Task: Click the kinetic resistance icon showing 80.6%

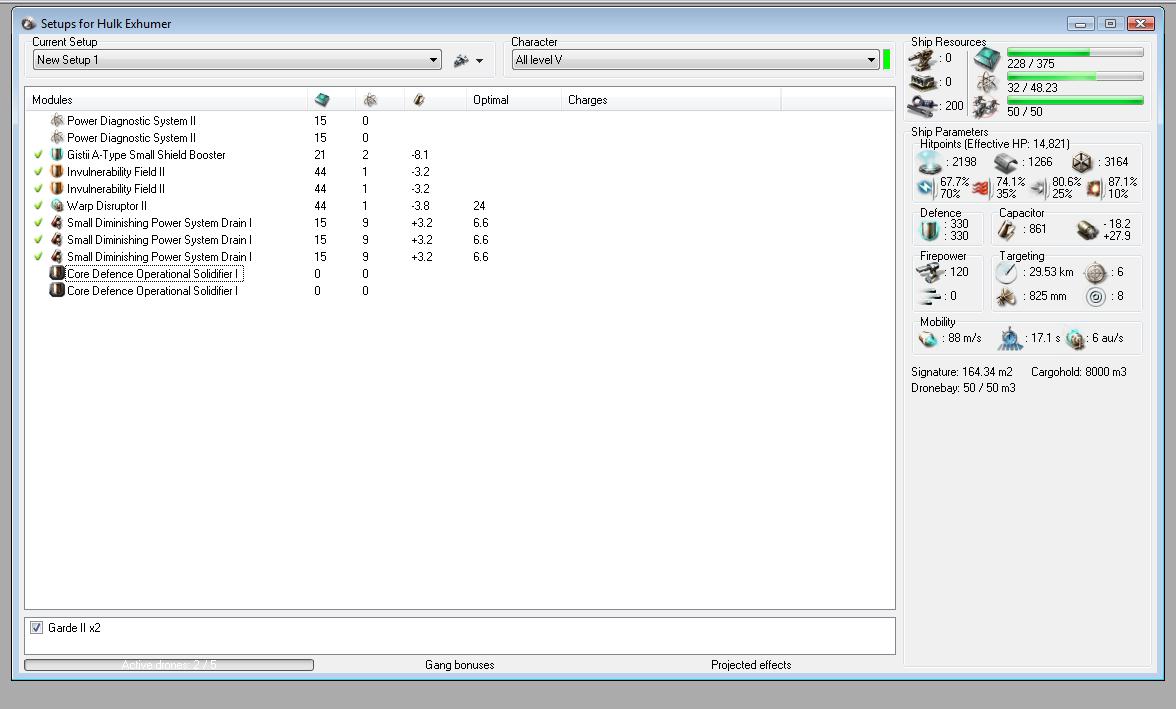Action: pos(1038,188)
